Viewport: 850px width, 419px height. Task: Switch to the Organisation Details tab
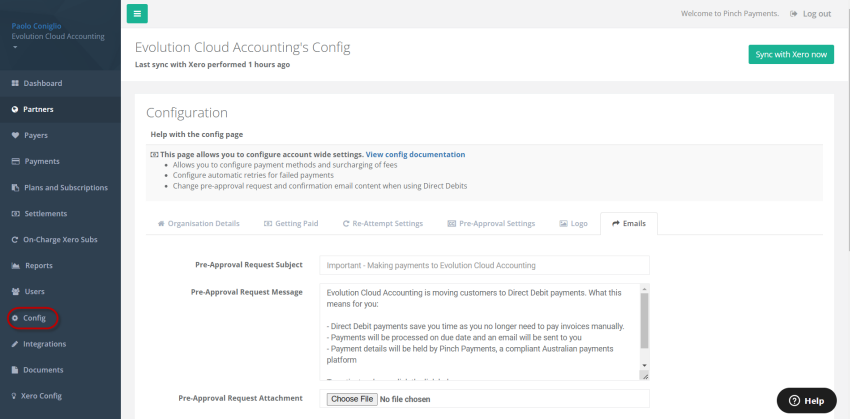tap(198, 223)
